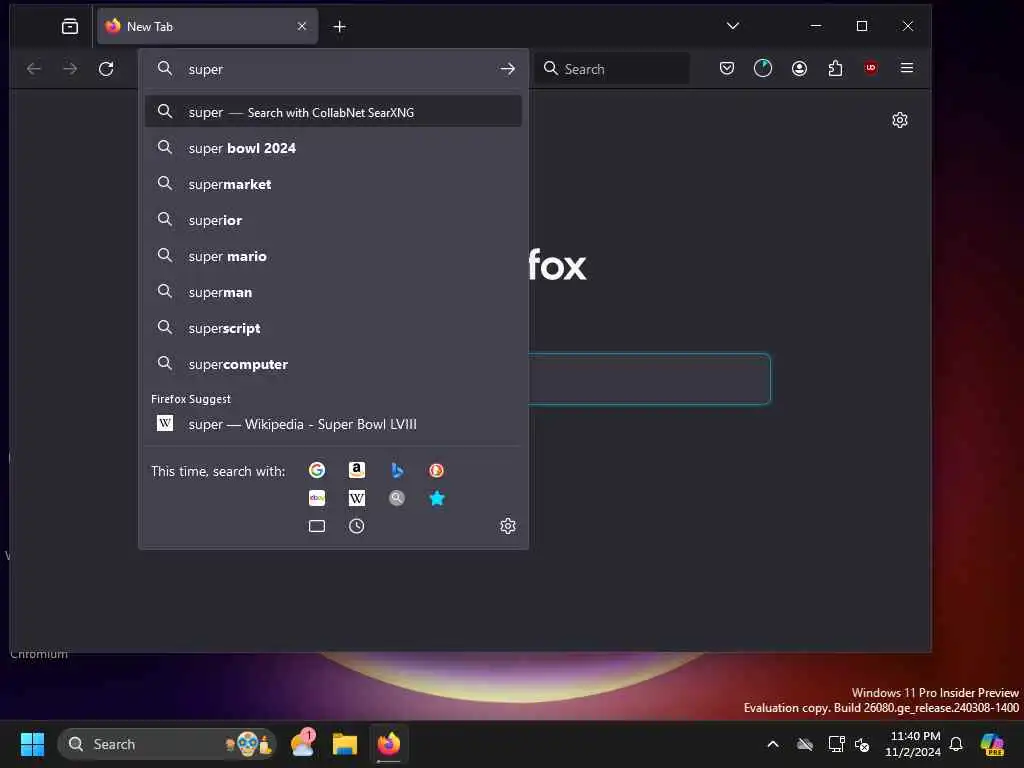Open the circular timer extension icon
Screen dimensions: 1024x768
[763, 68]
